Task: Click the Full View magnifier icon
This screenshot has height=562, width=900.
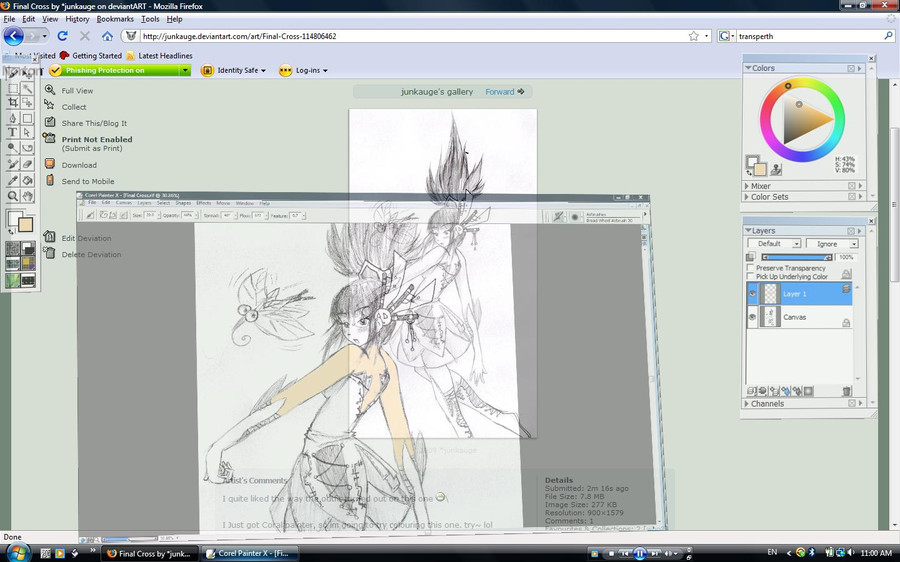Action: pyautogui.click(x=50, y=90)
